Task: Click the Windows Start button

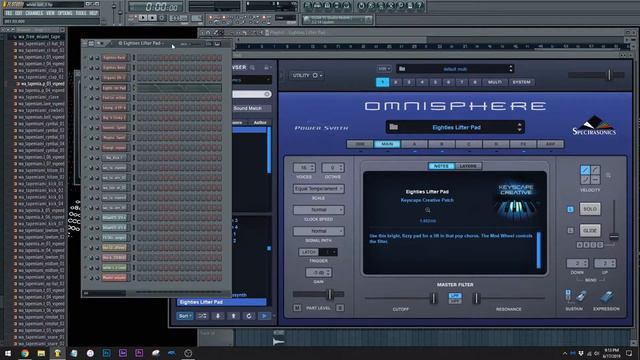Action: point(8,353)
